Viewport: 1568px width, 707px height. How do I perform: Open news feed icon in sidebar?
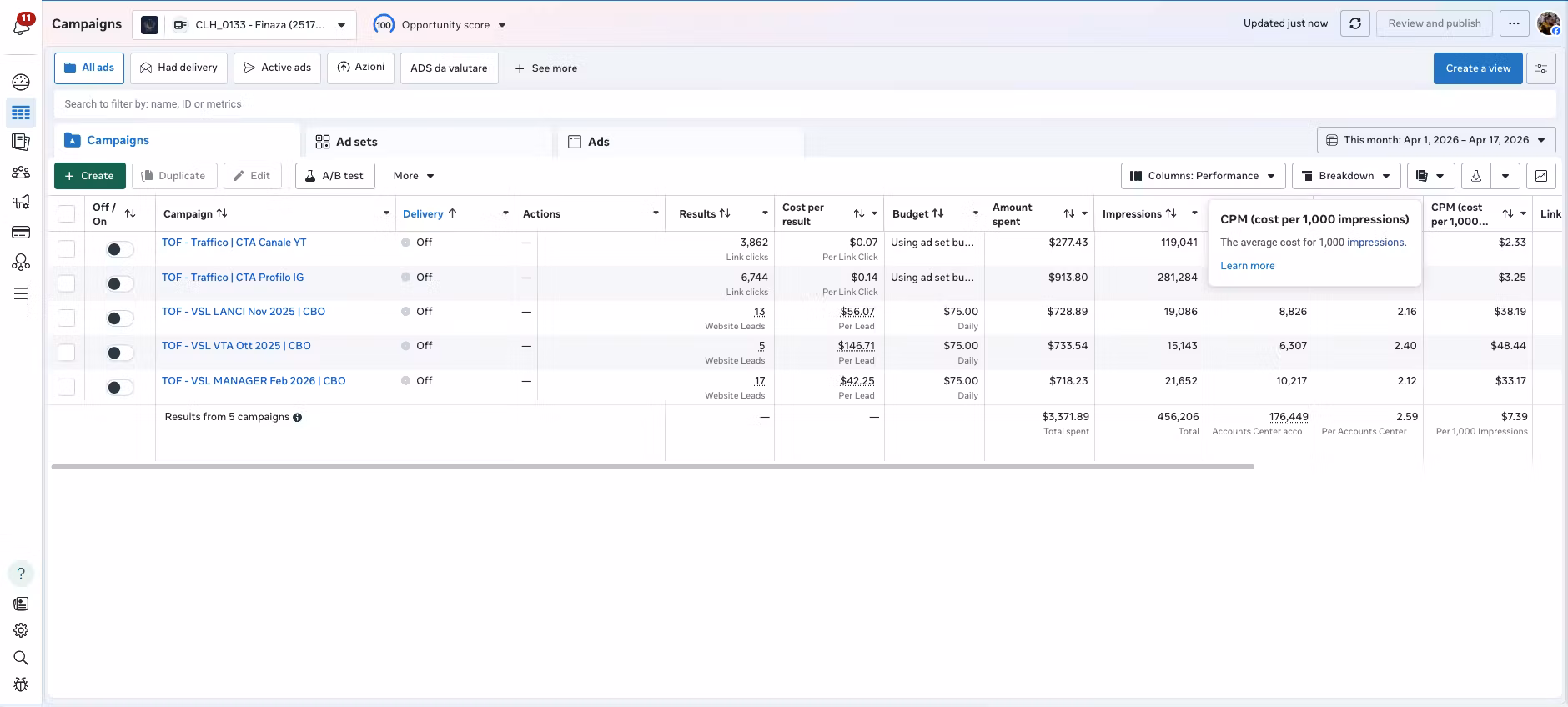tap(21, 604)
